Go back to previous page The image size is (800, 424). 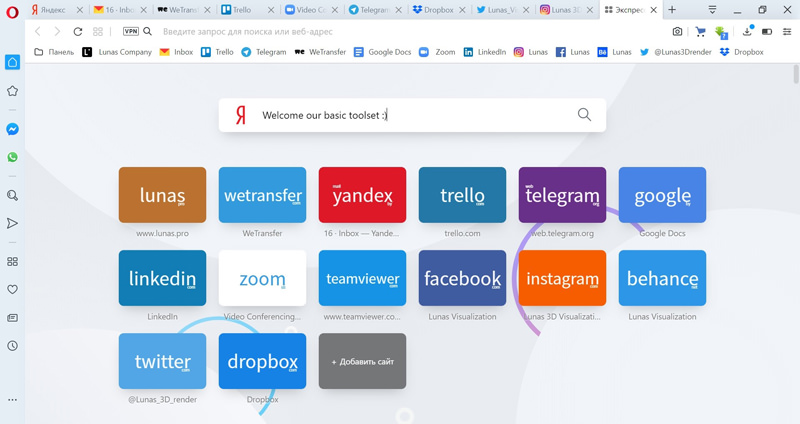coord(38,32)
